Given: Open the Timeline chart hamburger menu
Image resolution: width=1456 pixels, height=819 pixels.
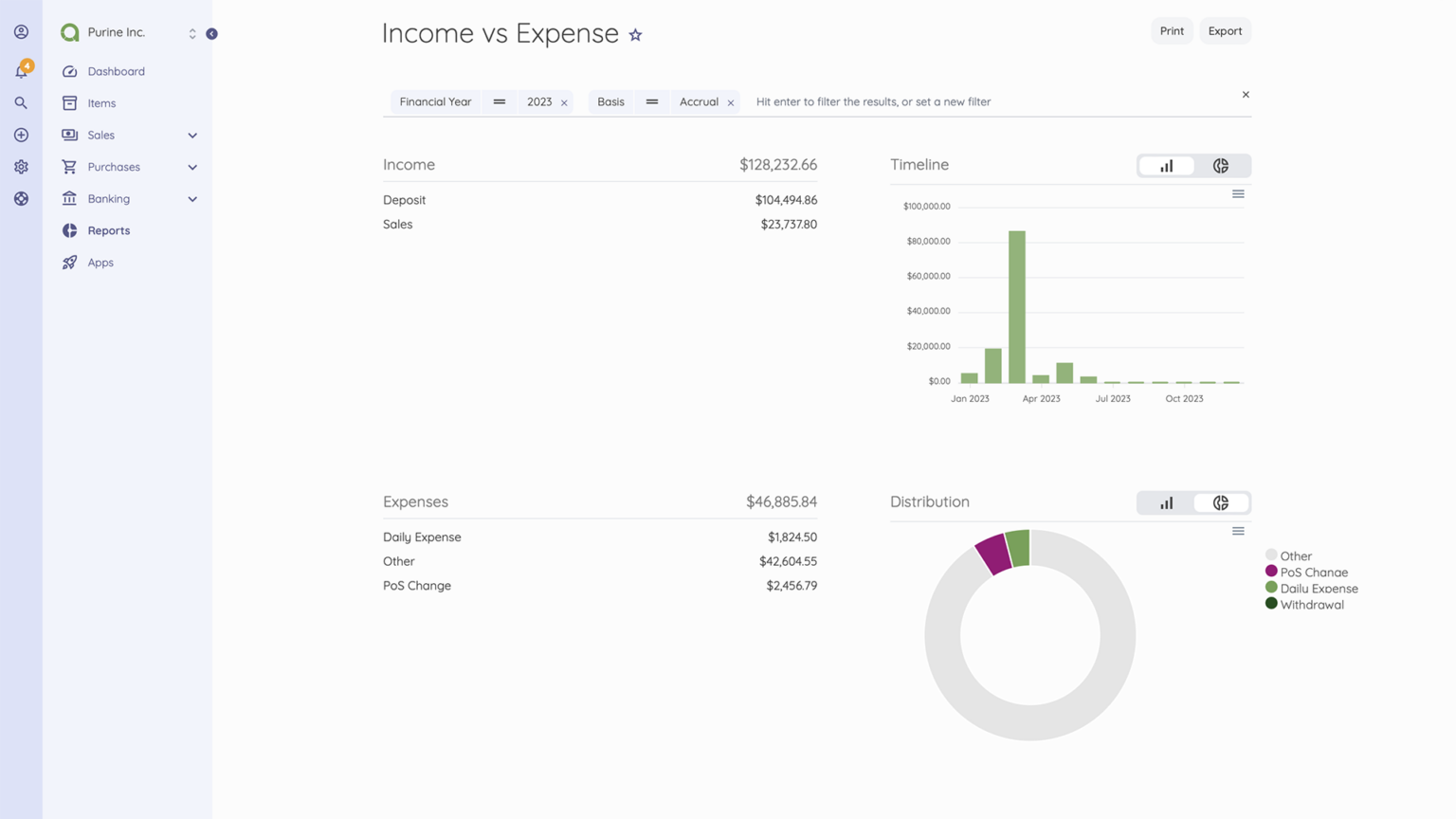Looking at the screenshot, I should coord(1238,194).
